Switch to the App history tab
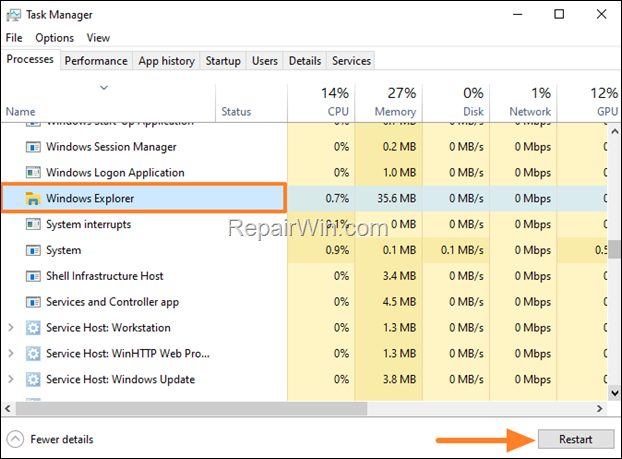Screen dimensions: 622x459 [166, 61]
